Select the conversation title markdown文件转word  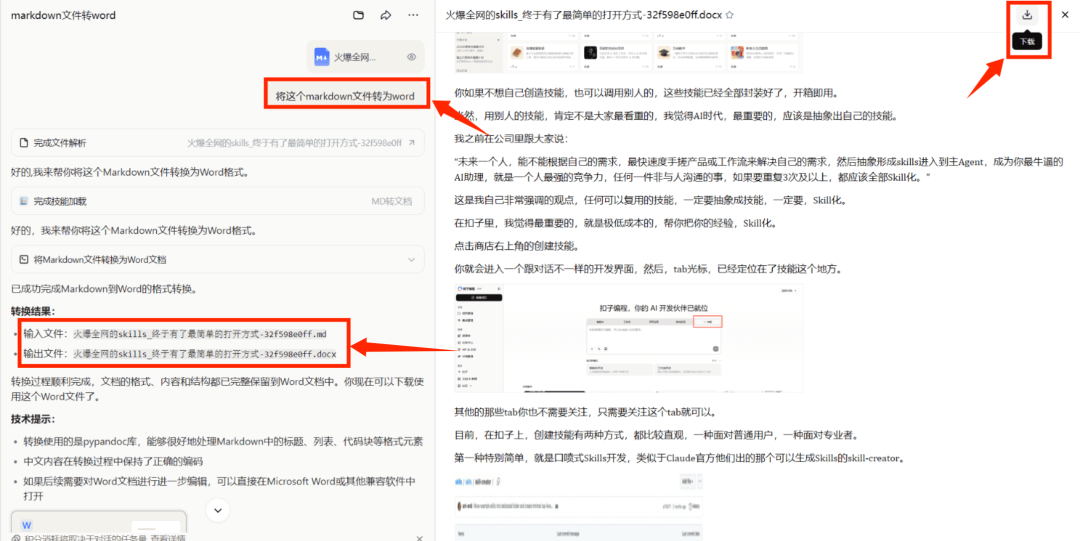pos(63,15)
